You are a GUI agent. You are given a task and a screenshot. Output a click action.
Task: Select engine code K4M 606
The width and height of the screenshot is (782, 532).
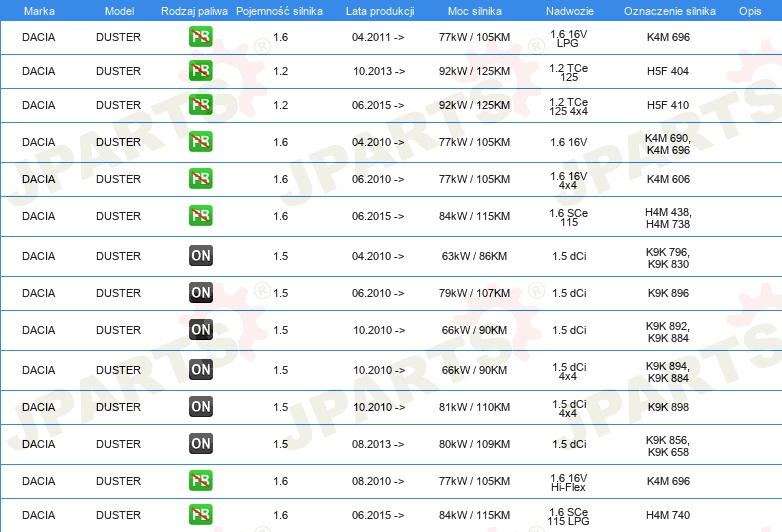[x=668, y=179]
